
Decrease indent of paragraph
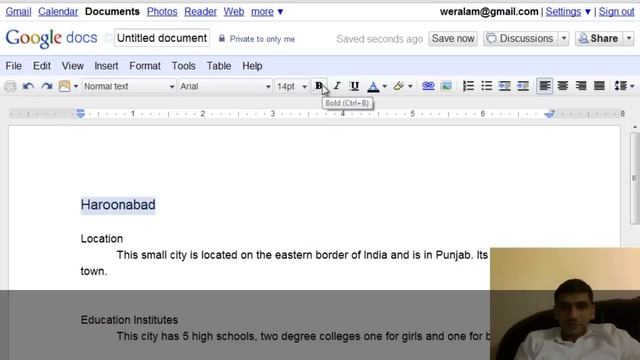504,86
